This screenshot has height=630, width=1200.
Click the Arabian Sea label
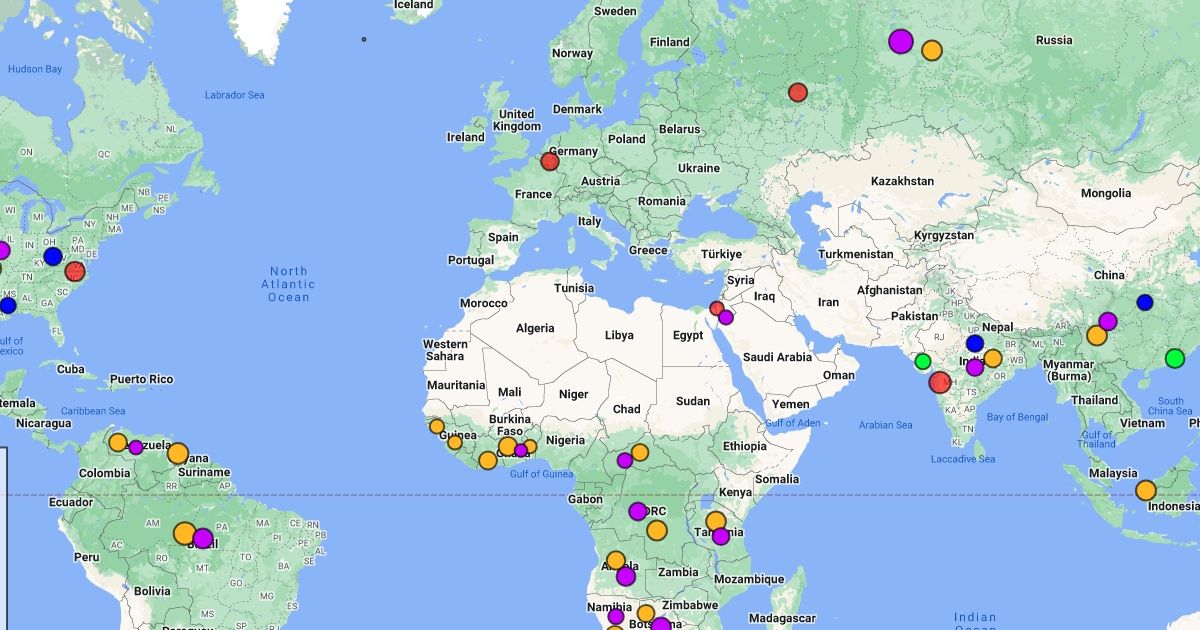885,425
